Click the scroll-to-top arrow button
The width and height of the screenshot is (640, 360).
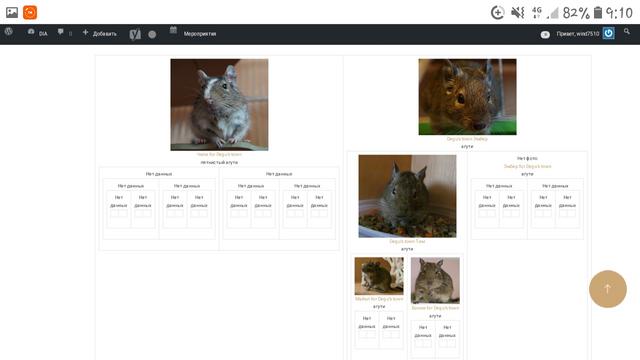608,289
